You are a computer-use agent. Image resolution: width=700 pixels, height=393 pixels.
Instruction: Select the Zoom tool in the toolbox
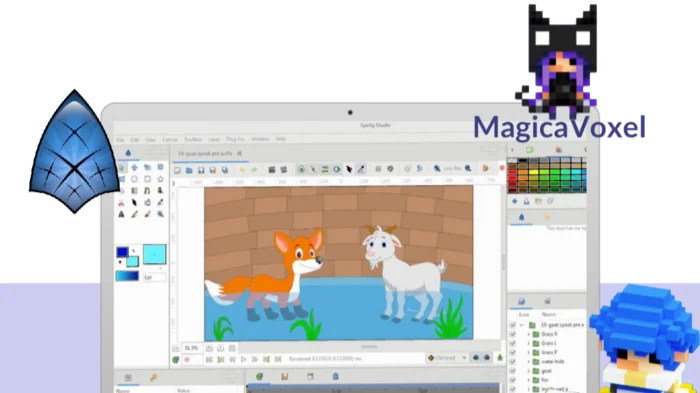point(160,214)
